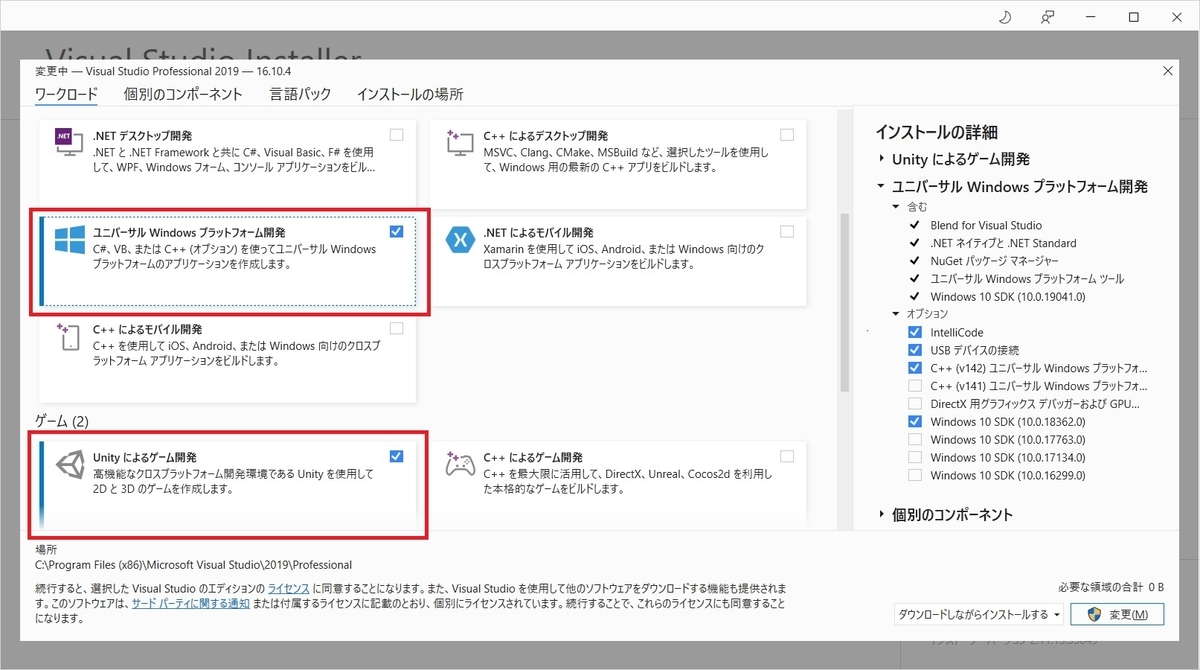The image size is (1200, 670).
Task: Uncheck the IntelliCode option
Action: pos(915,332)
